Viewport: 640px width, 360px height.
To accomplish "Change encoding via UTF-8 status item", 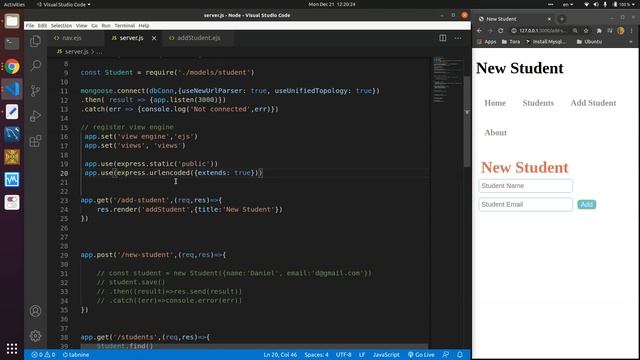I will pyautogui.click(x=343, y=355).
